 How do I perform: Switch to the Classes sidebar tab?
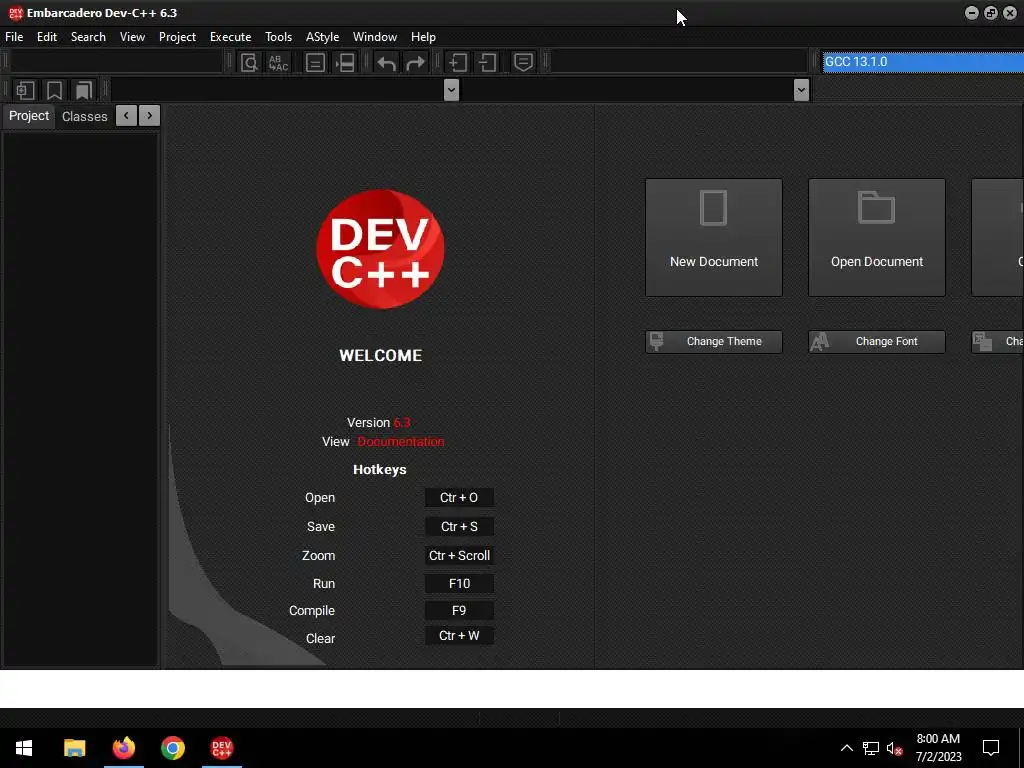point(85,116)
